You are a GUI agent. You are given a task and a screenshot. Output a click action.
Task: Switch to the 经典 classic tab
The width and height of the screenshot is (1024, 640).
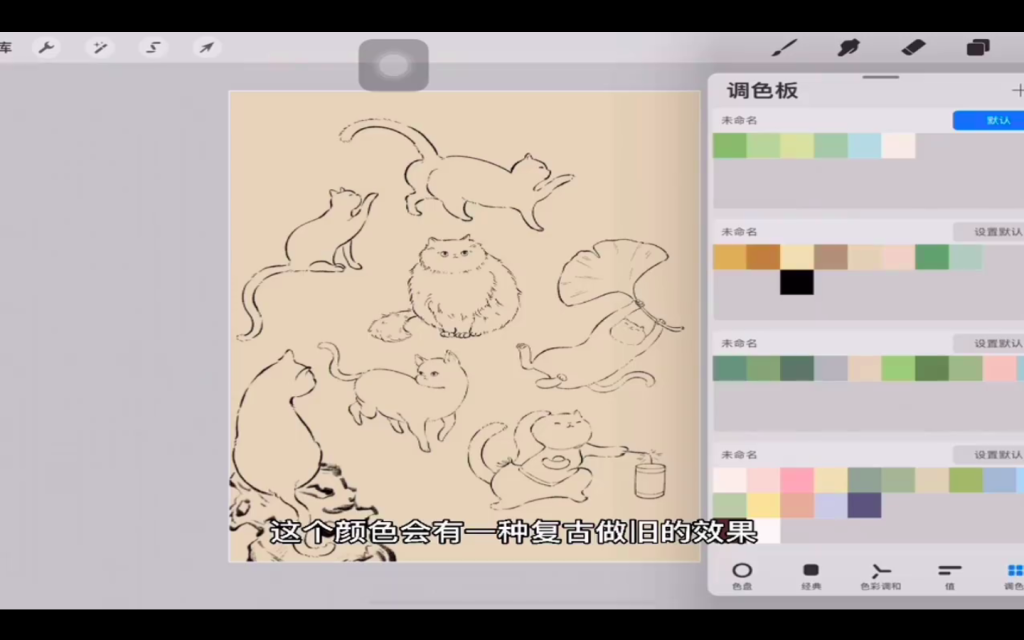[x=811, y=575]
